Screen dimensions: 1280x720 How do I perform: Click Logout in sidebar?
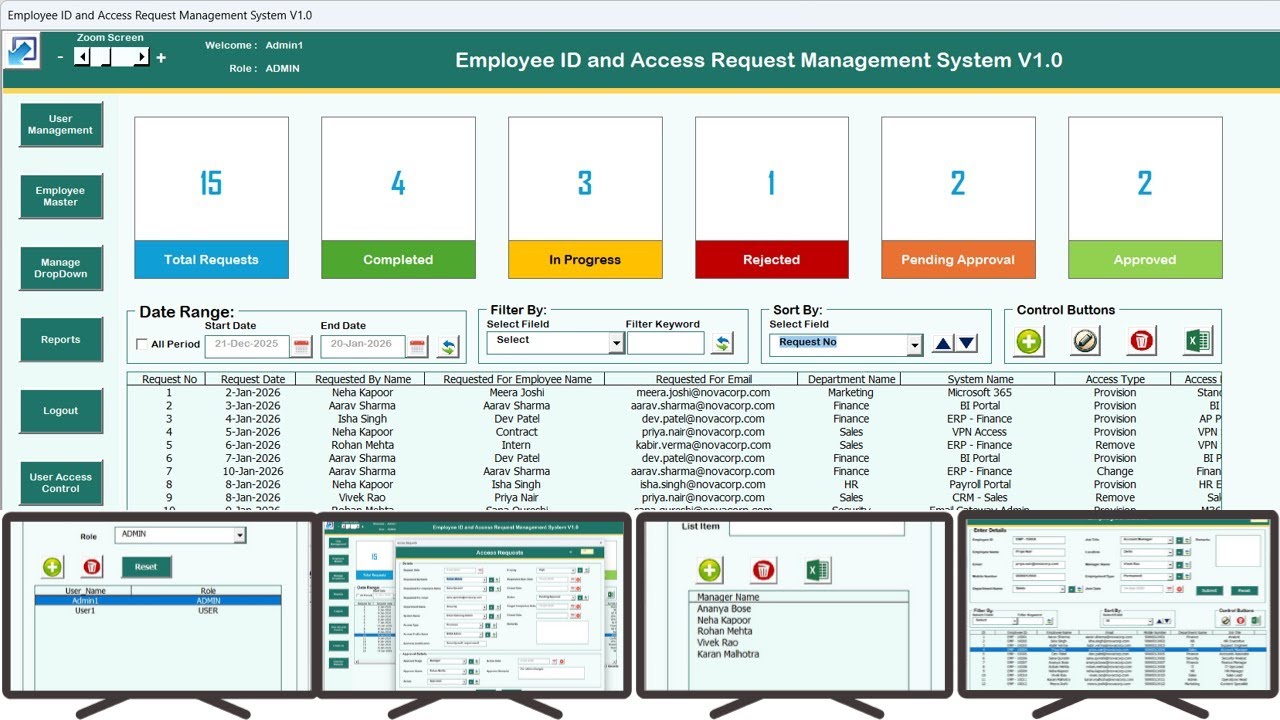click(x=61, y=411)
